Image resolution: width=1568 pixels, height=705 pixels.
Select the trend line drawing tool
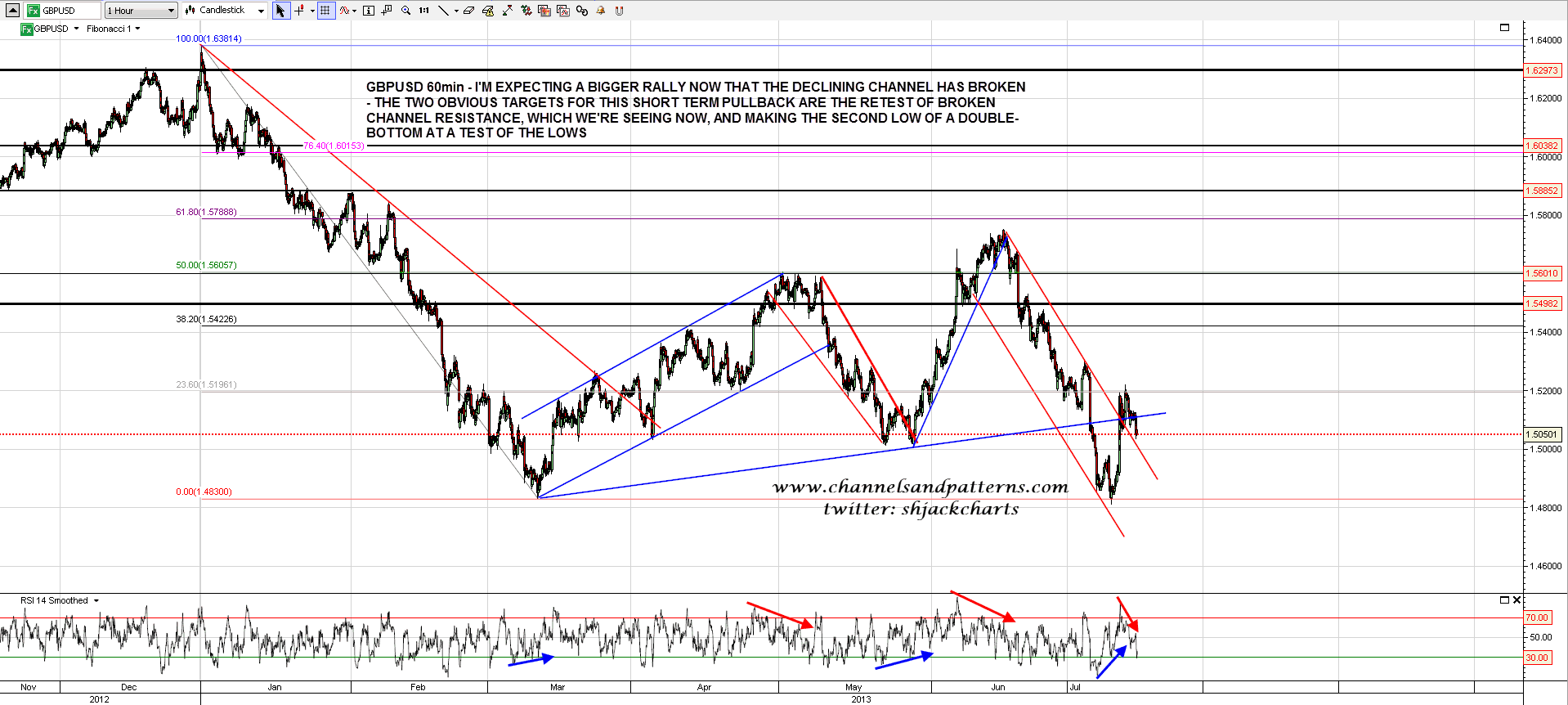tap(443, 11)
